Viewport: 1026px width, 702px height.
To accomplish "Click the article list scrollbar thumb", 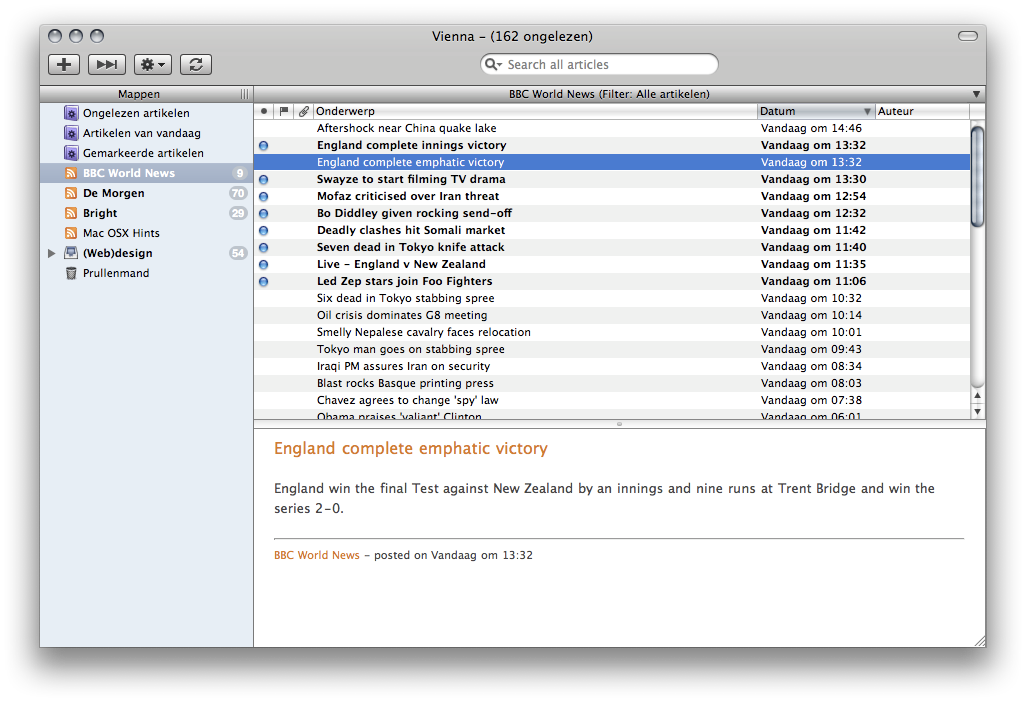I will tap(978, 177).
